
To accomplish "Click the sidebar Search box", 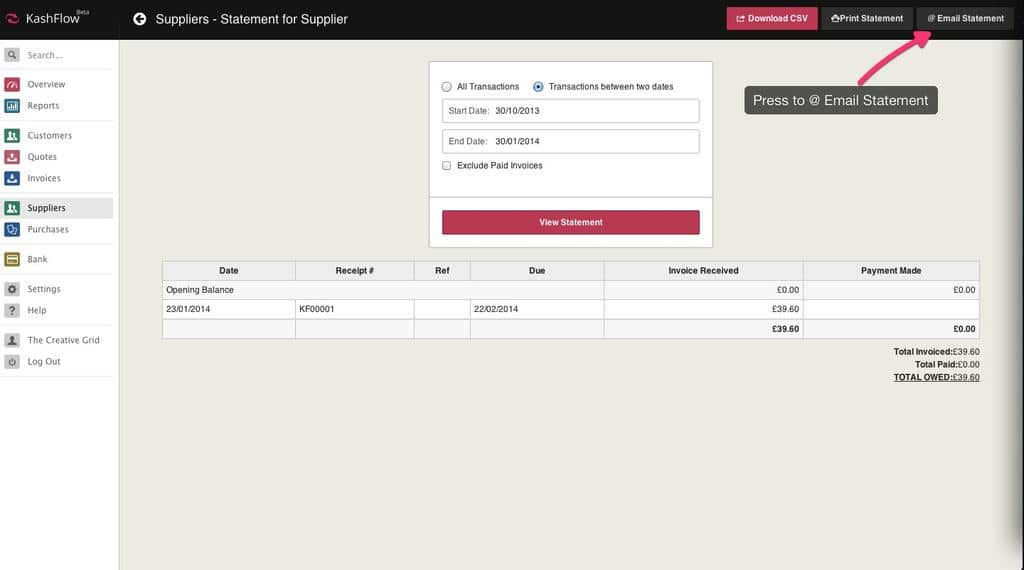I will [x=58, y=55].
